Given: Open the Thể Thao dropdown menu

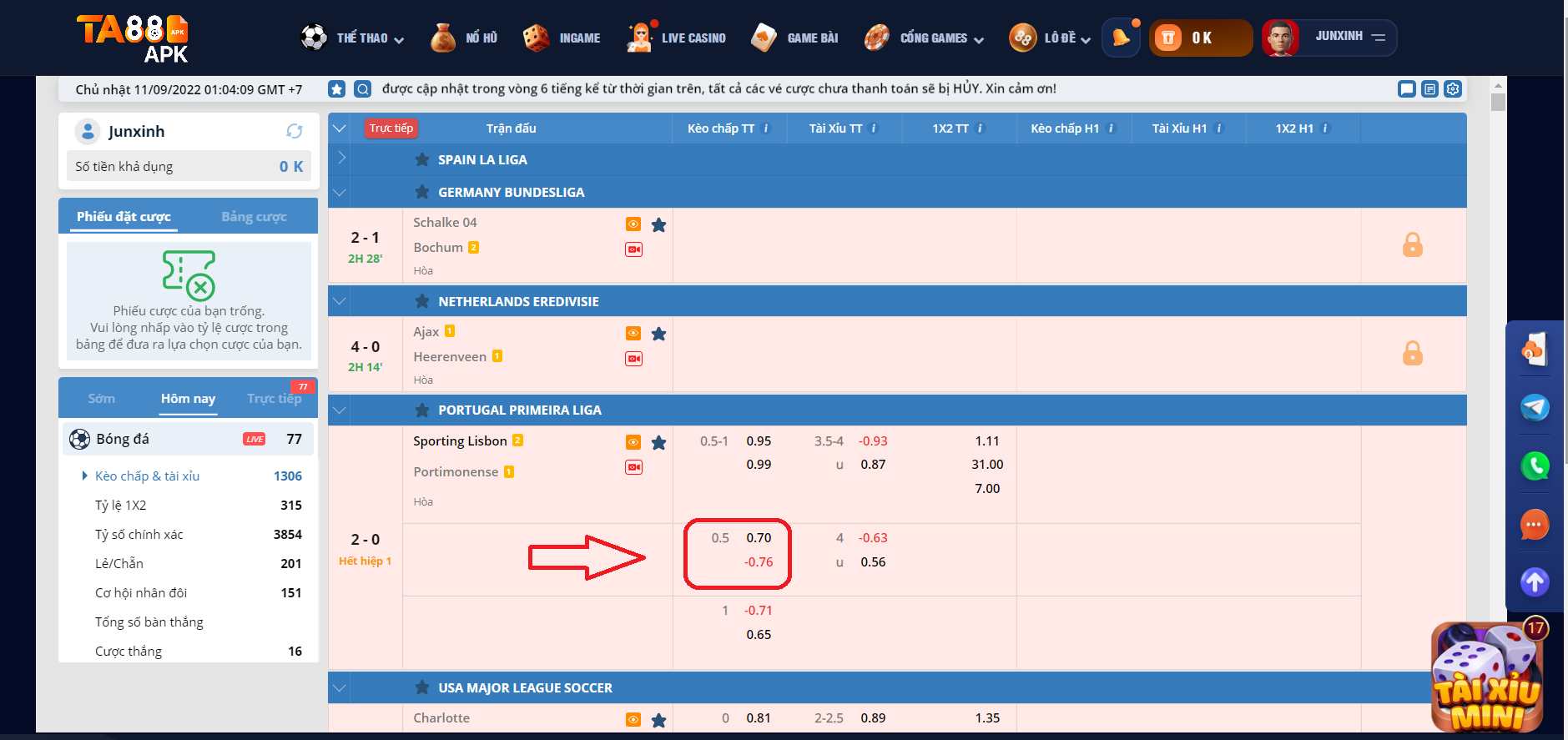Looking at the screenshot, I should pyautogui.click(x=353, y=38).
